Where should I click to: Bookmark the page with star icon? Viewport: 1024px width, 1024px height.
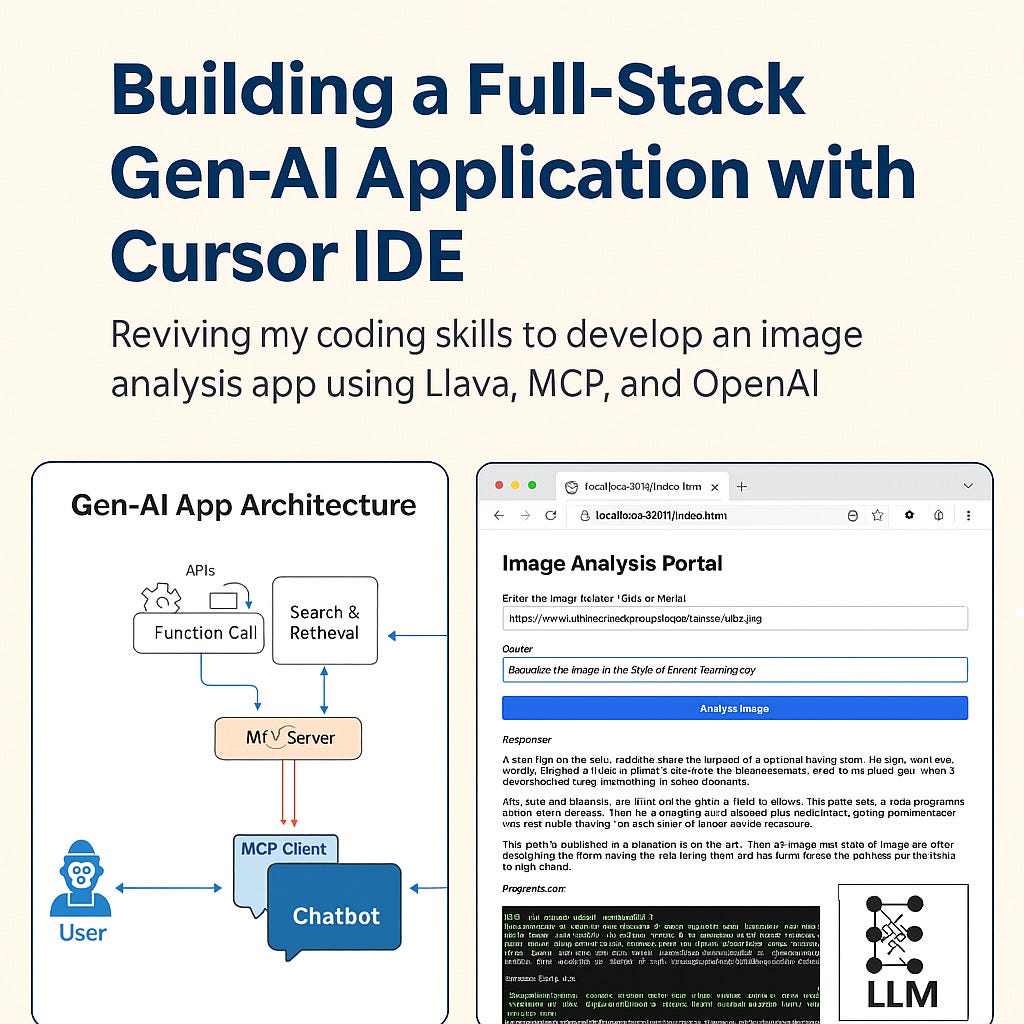[878, 515]
